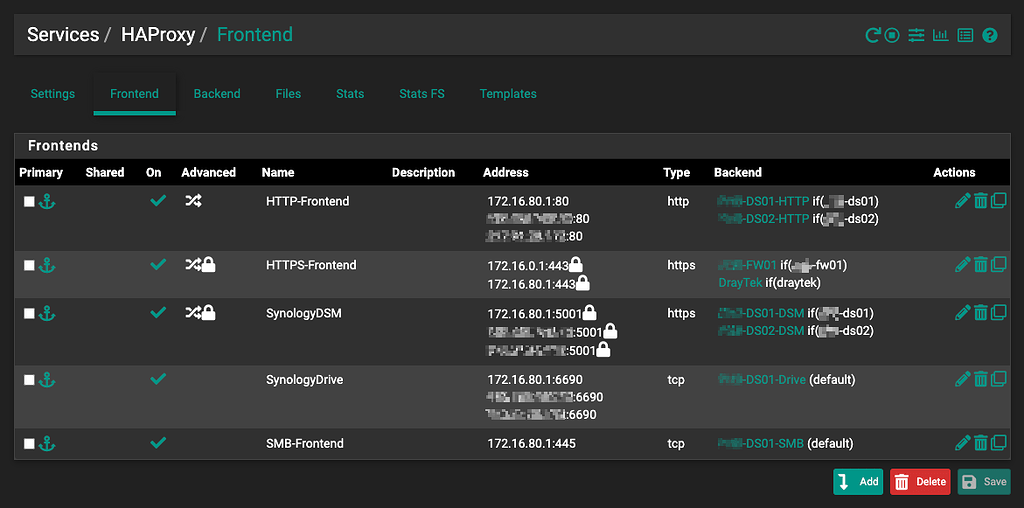1024x508 pixels.
Task: Open the DS02-HTTP backend link
Action: pyautogui.click(x=763, y=219)
